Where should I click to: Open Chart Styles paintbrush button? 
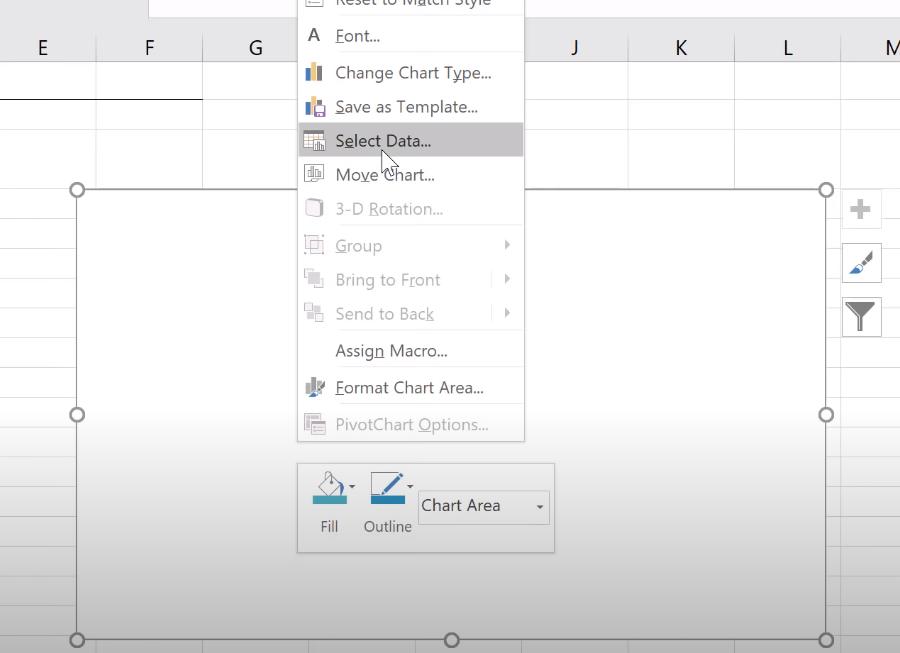point(860,263)
